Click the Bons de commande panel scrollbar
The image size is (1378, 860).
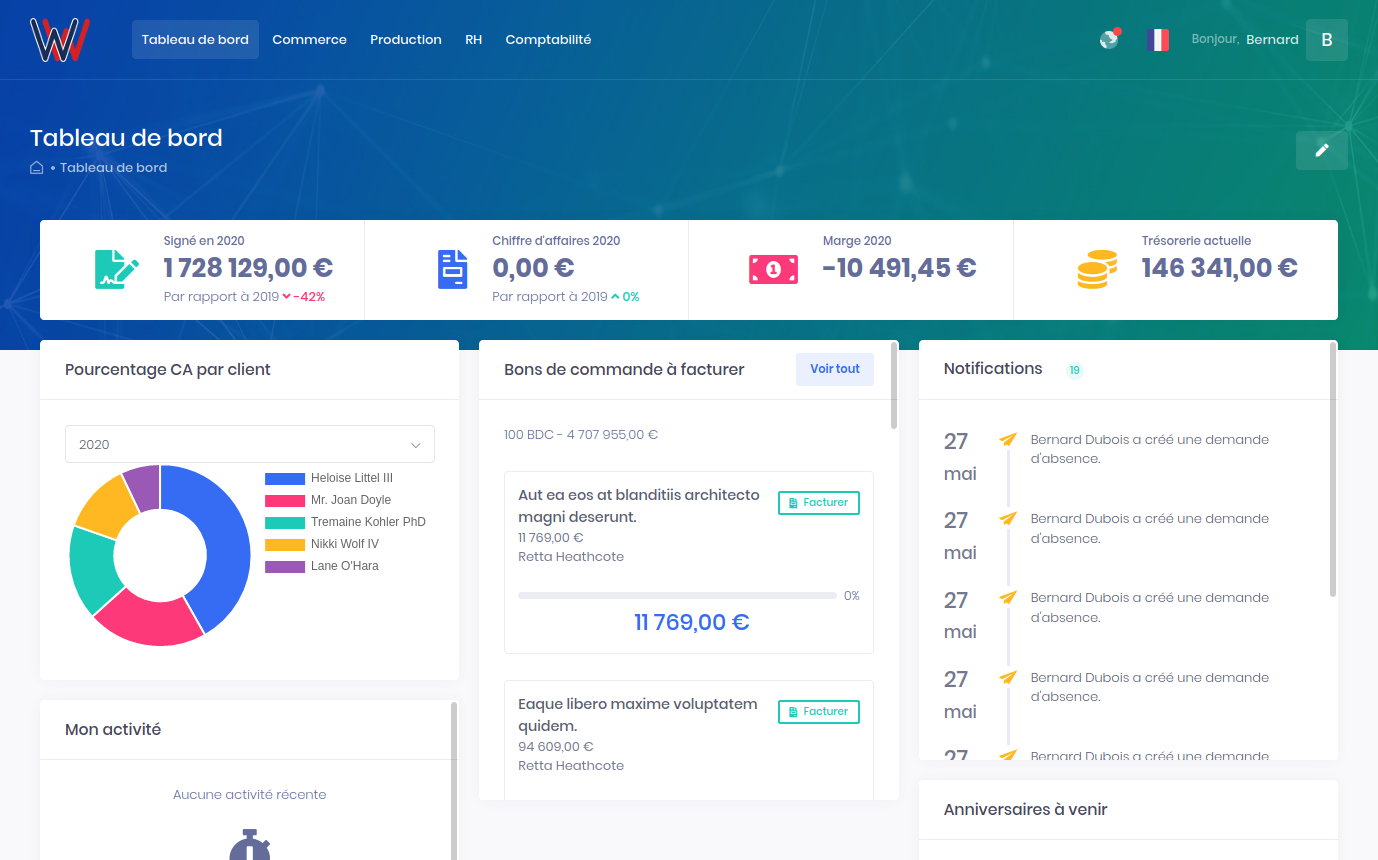coord(894,386)
